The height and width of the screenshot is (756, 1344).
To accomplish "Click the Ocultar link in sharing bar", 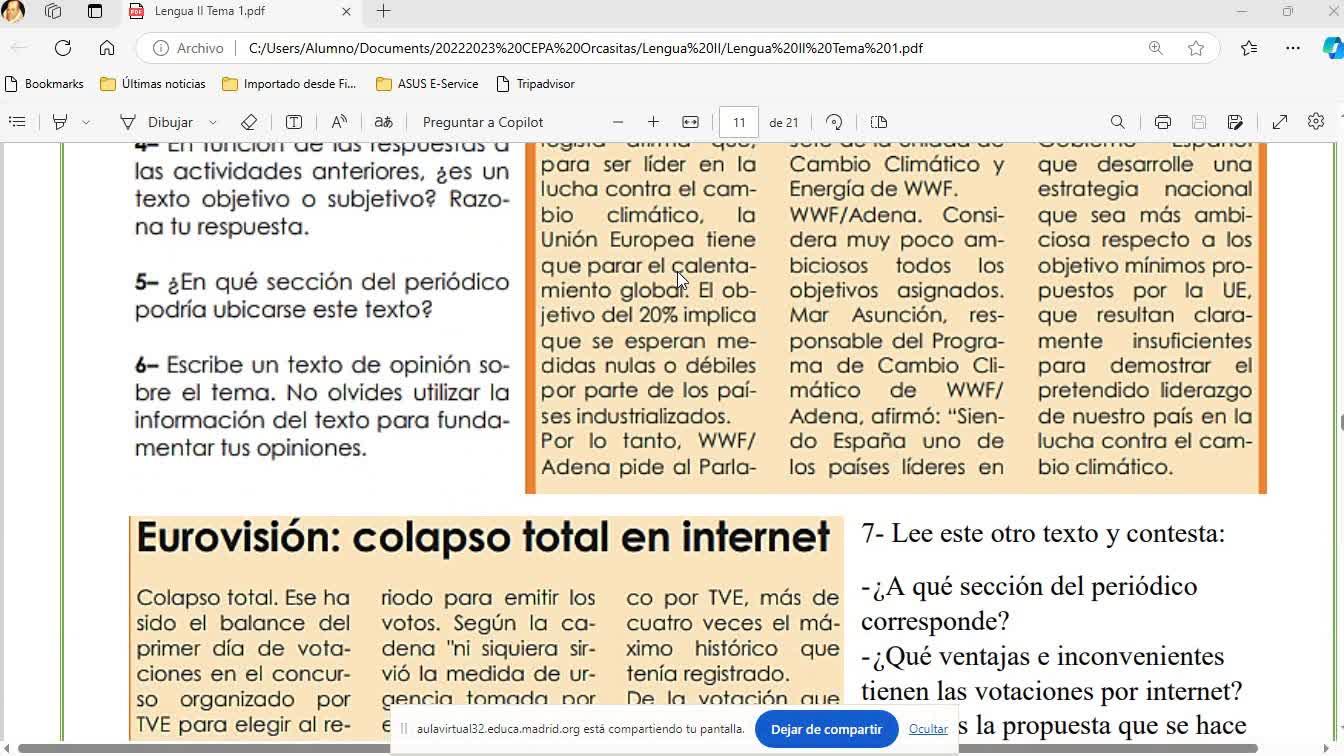I will (928, 729).
